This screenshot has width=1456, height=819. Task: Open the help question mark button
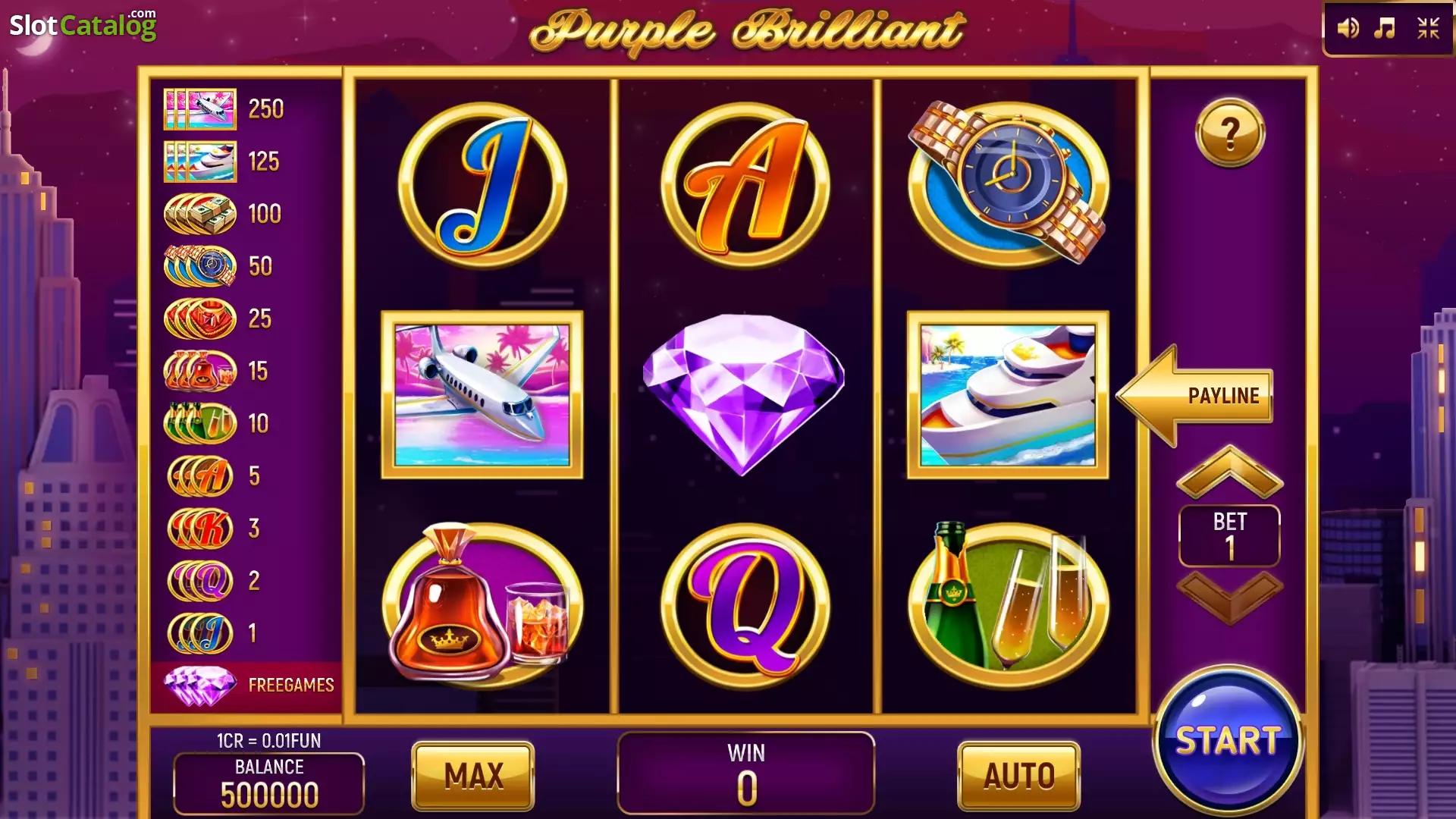click(x=1230, y=133)
